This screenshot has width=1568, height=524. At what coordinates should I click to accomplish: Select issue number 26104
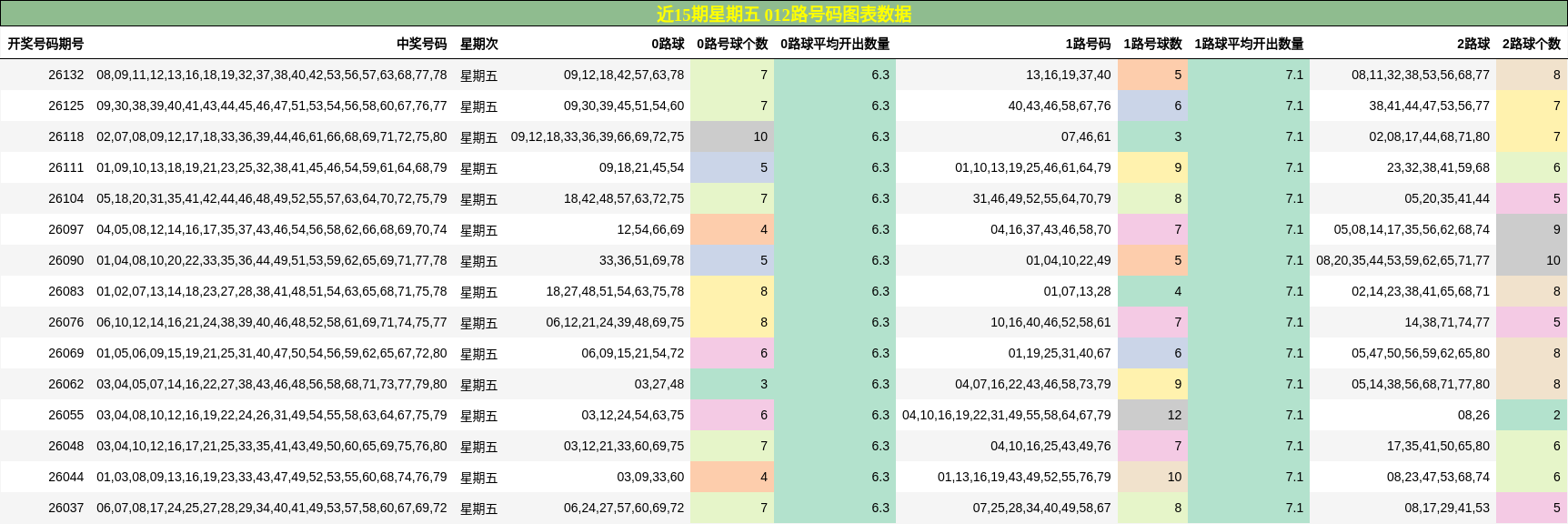tap(65, 198)
